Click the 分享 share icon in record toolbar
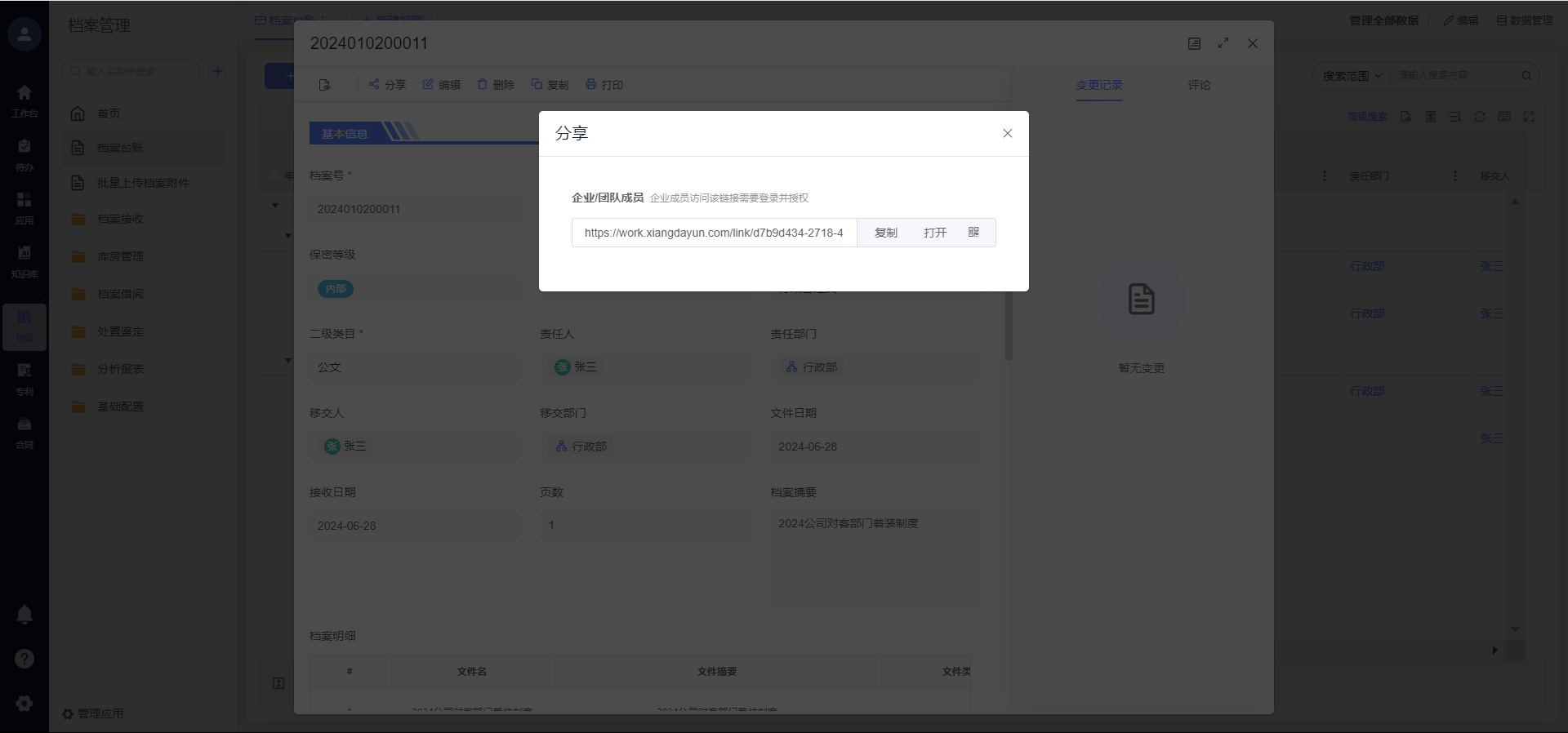Image resolution: width=1568 pixels, height=733 pixels. [374, 84]
